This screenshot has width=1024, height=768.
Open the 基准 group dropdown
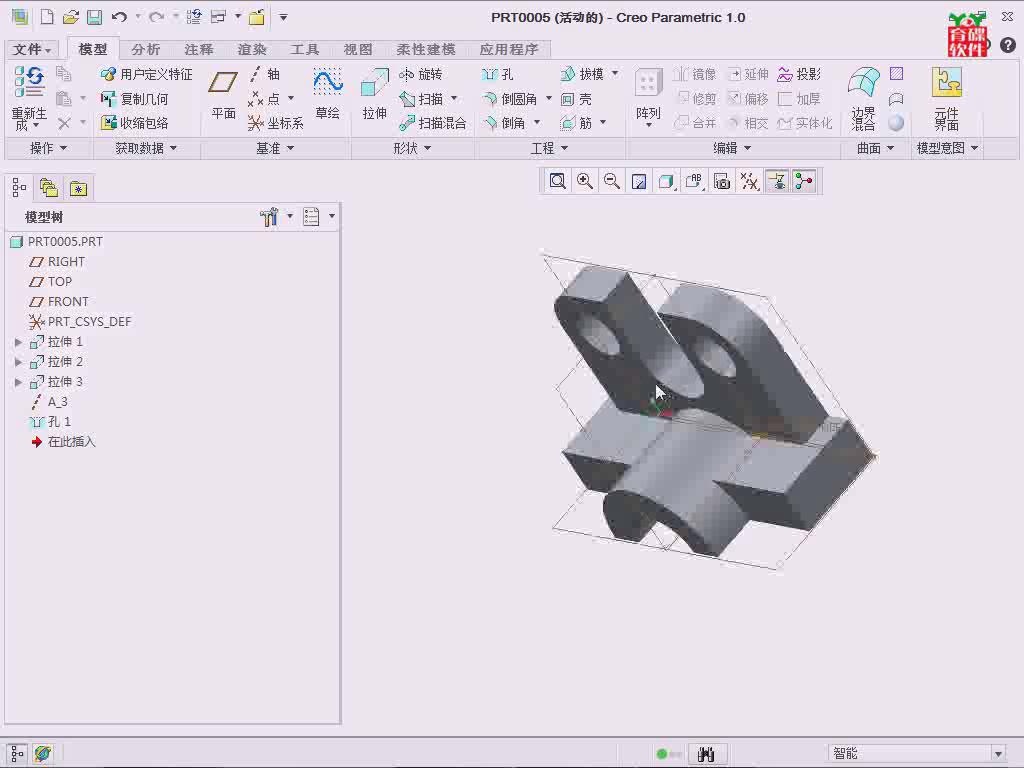275,148
